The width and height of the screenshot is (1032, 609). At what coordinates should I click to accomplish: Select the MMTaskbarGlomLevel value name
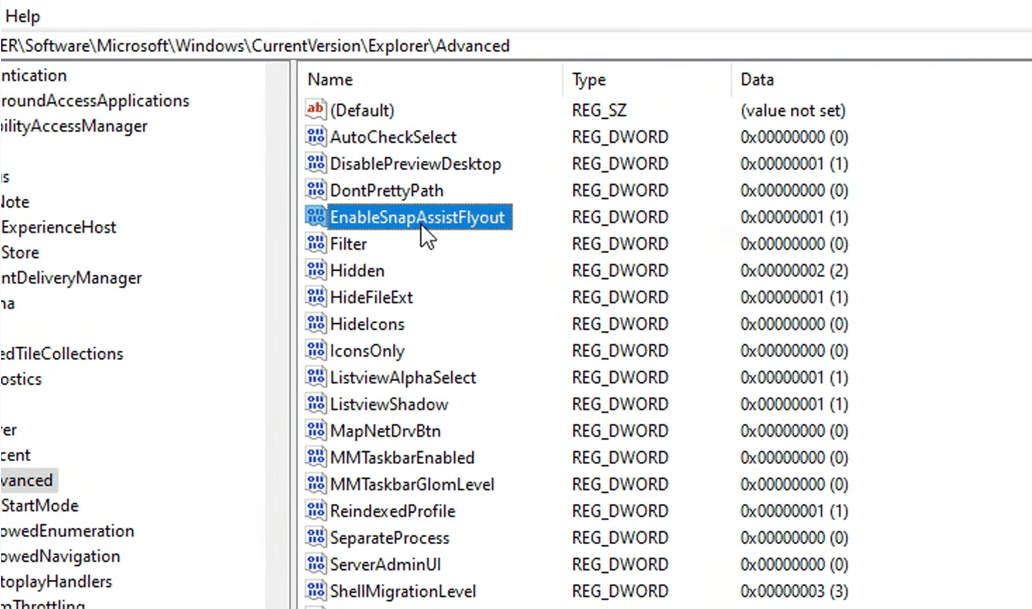coord(412,485)
